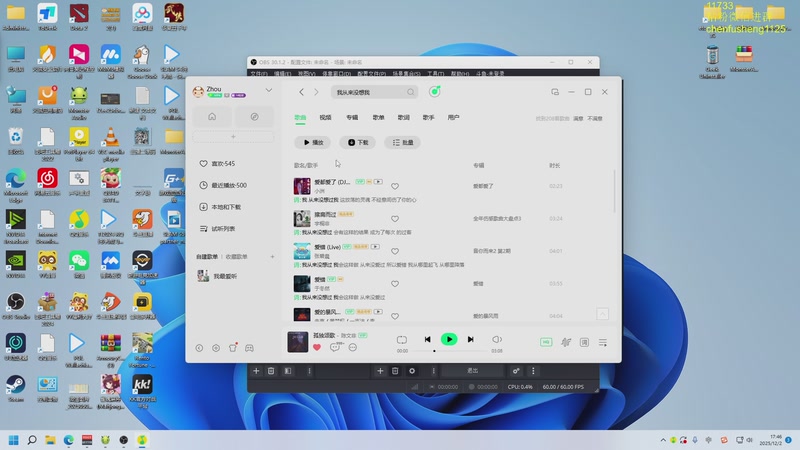
Task: Select the 视频 results tab
Action: tap(326, 117)
